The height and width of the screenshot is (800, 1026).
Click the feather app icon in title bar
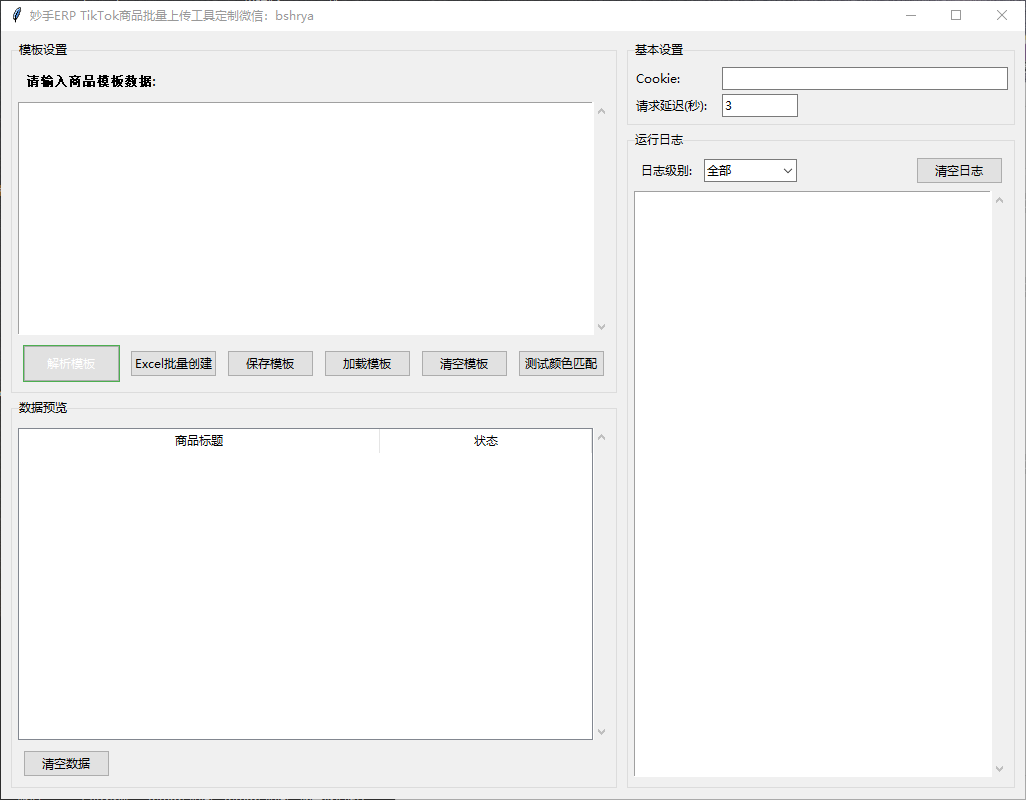coord(16,15)
